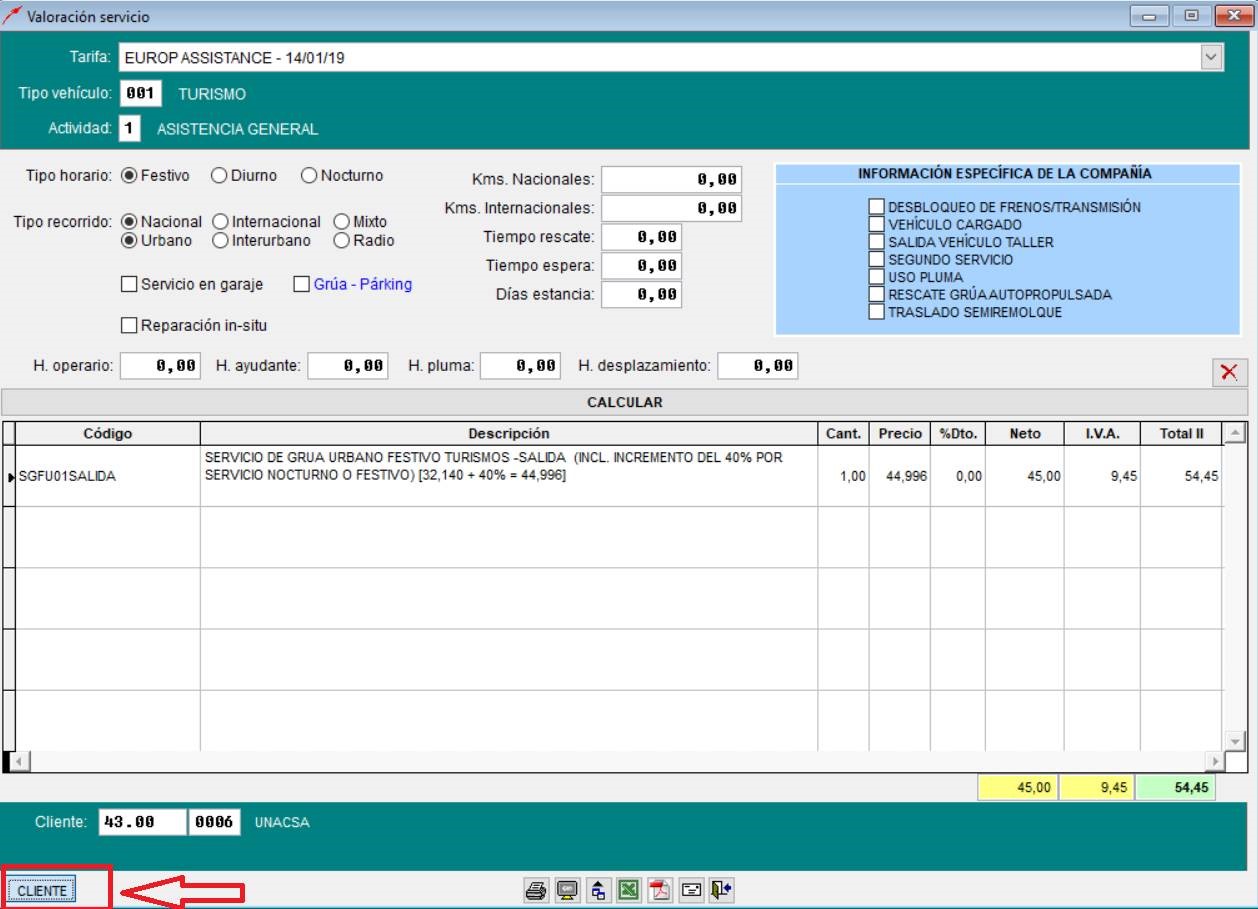Click the exit door icon
The height and width of the screenshot is (909, 1258).
[722, 890]
